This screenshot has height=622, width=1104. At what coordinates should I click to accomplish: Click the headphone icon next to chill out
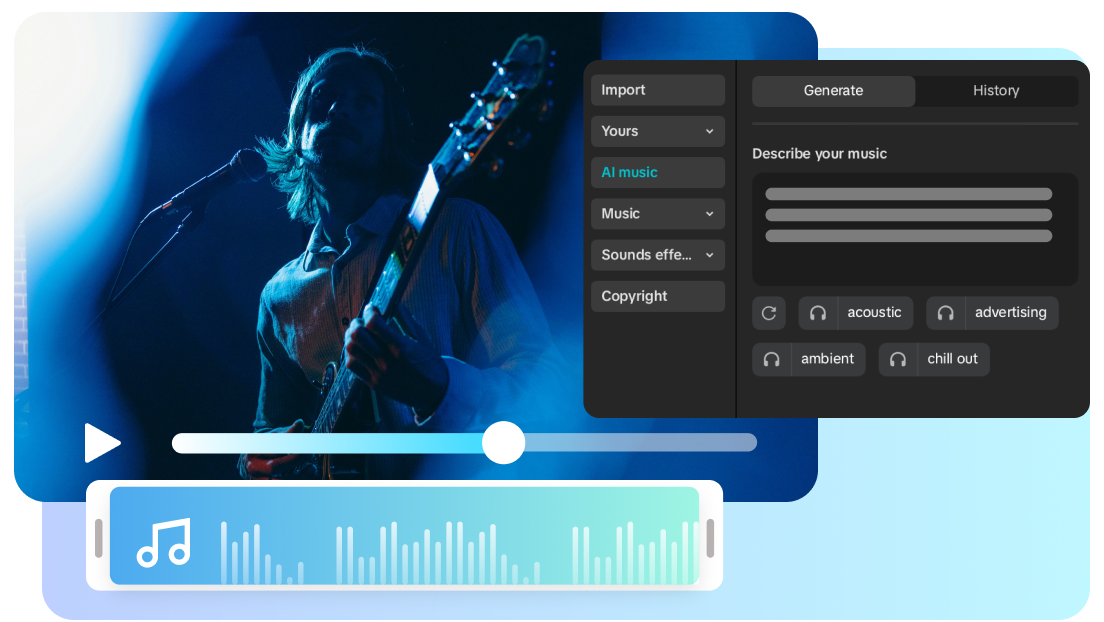coord(897,359)
